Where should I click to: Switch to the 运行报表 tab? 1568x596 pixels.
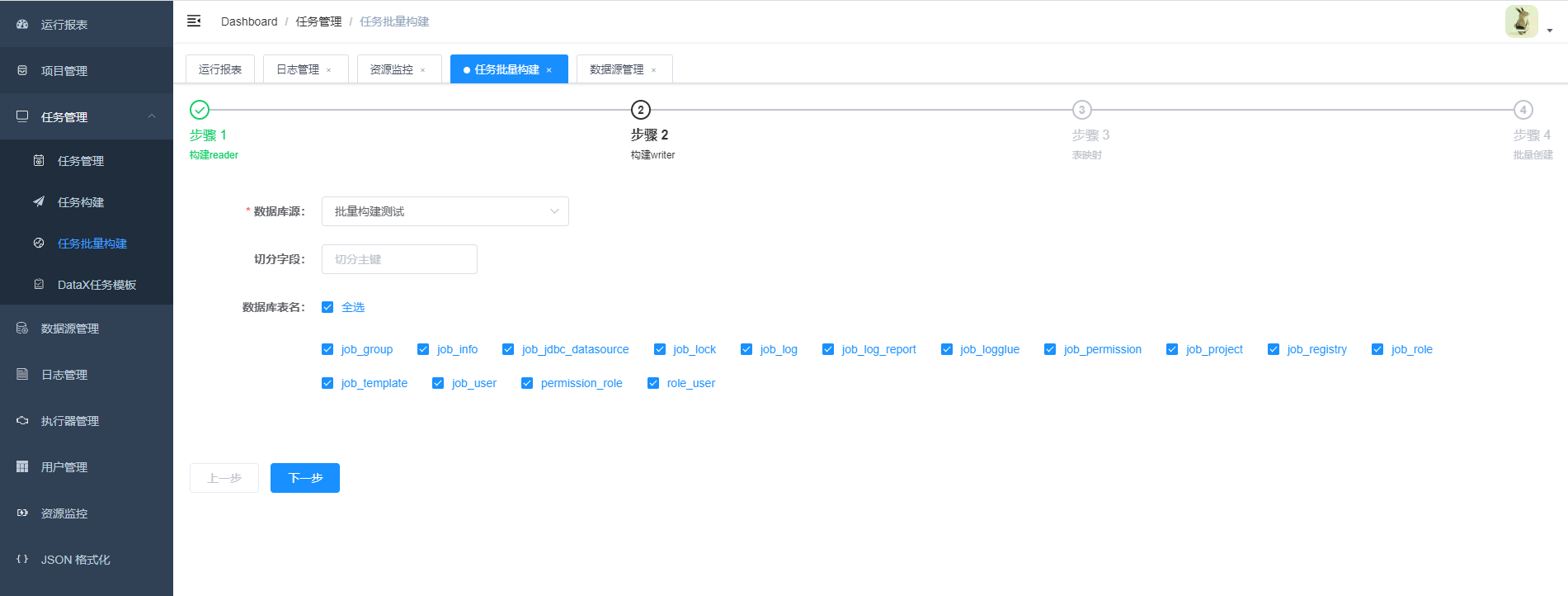(220, 69)
